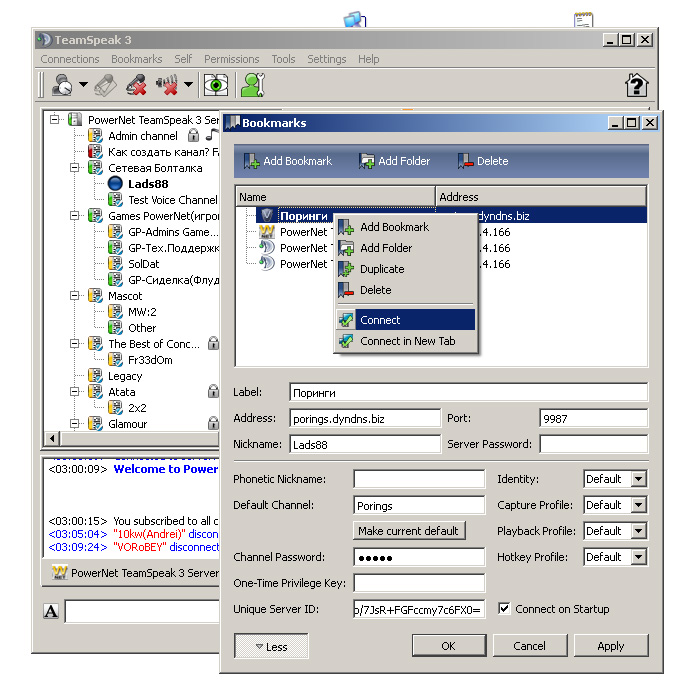The width and height of the screenshot is (700, 700).
Task: Collapse the Mascot channel
Action: click(x=75, y=296)
